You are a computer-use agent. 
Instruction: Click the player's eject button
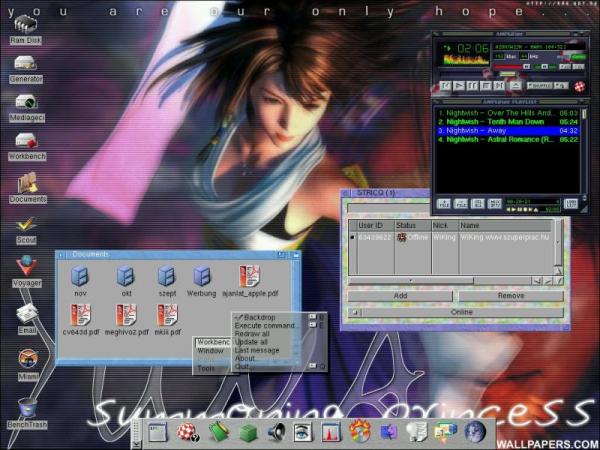515,86
